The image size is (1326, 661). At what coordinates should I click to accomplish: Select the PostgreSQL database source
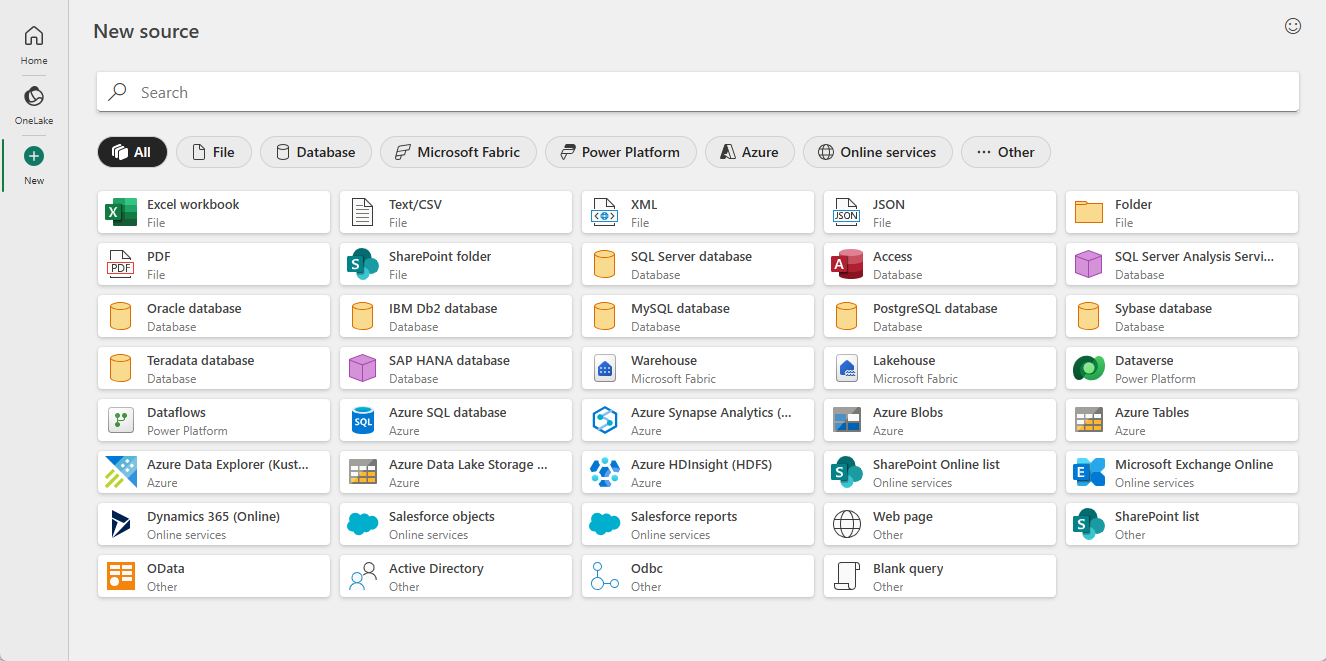coord(940,316)
